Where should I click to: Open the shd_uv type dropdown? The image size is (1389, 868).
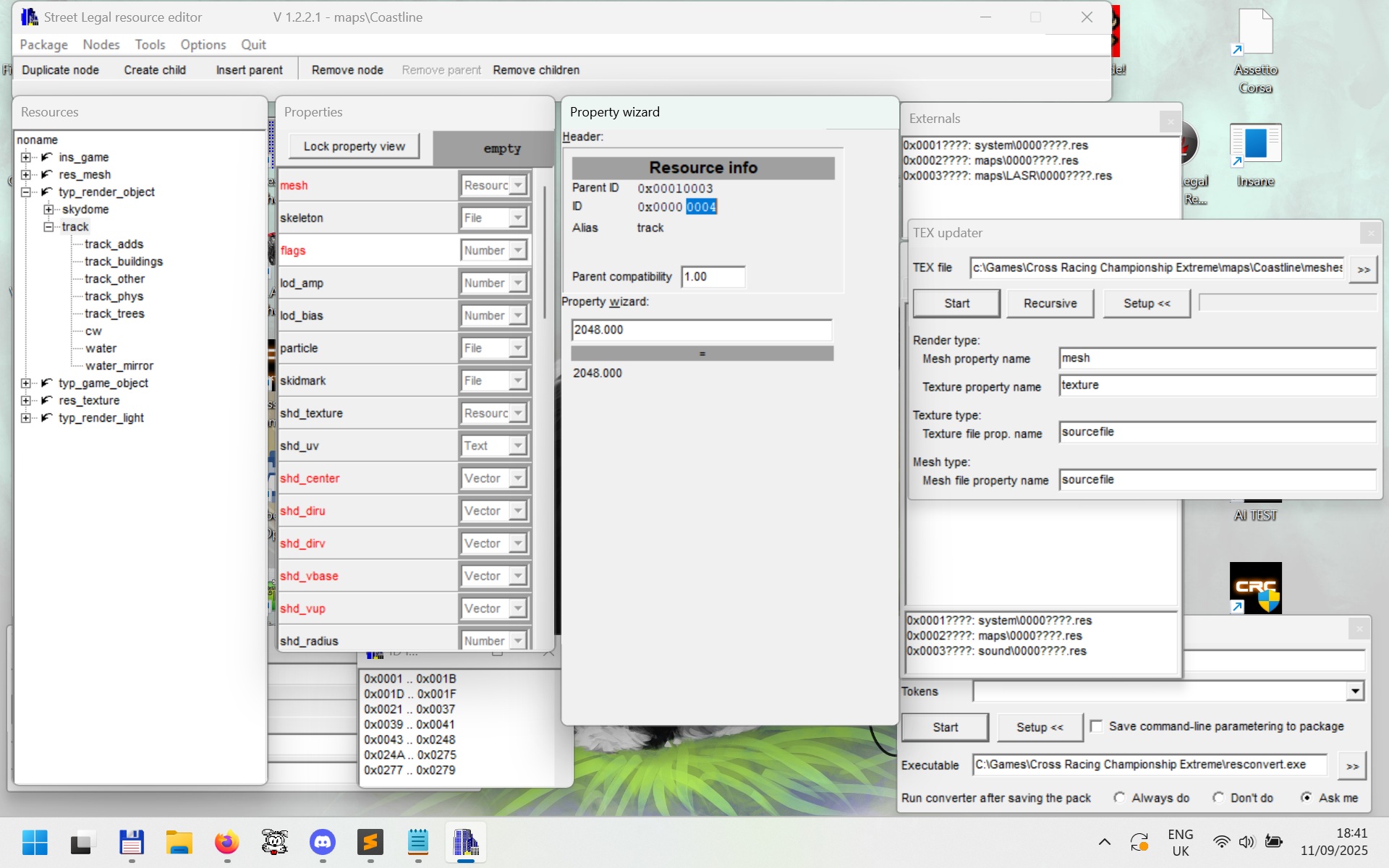pos(517,446)
